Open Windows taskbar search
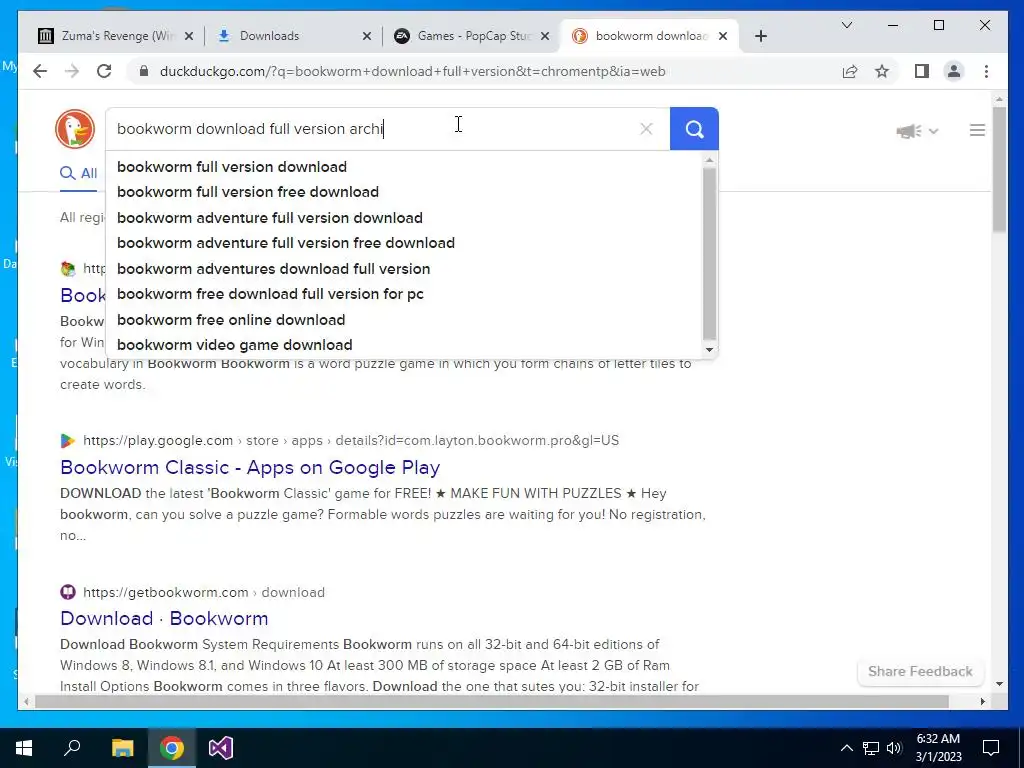 point(72,748)
